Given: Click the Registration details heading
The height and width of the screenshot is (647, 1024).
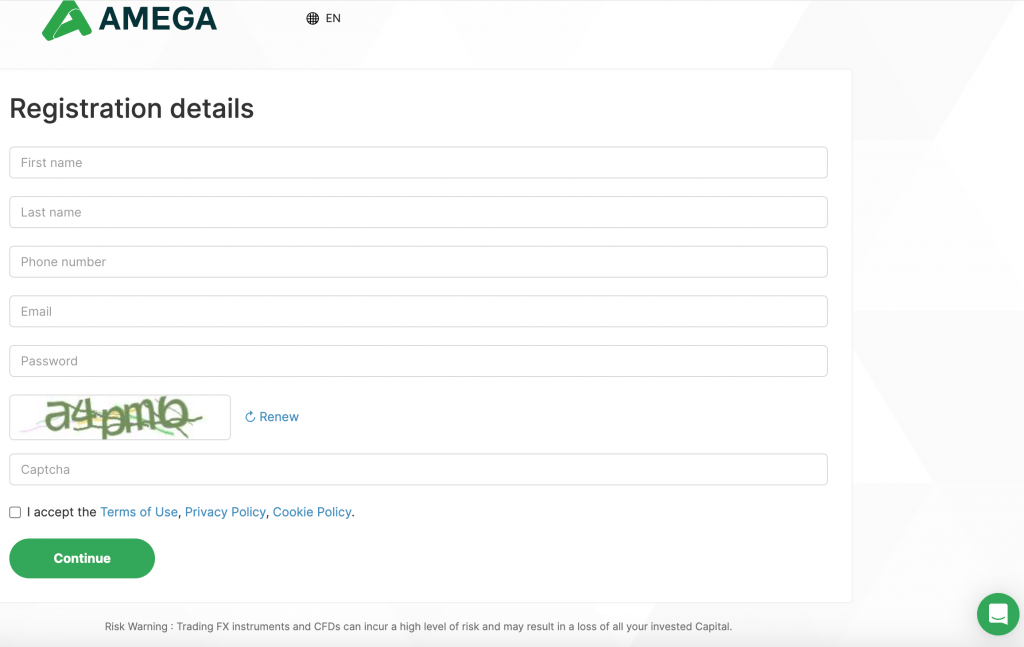Looking at the screenshot, I should pos(131,108).
